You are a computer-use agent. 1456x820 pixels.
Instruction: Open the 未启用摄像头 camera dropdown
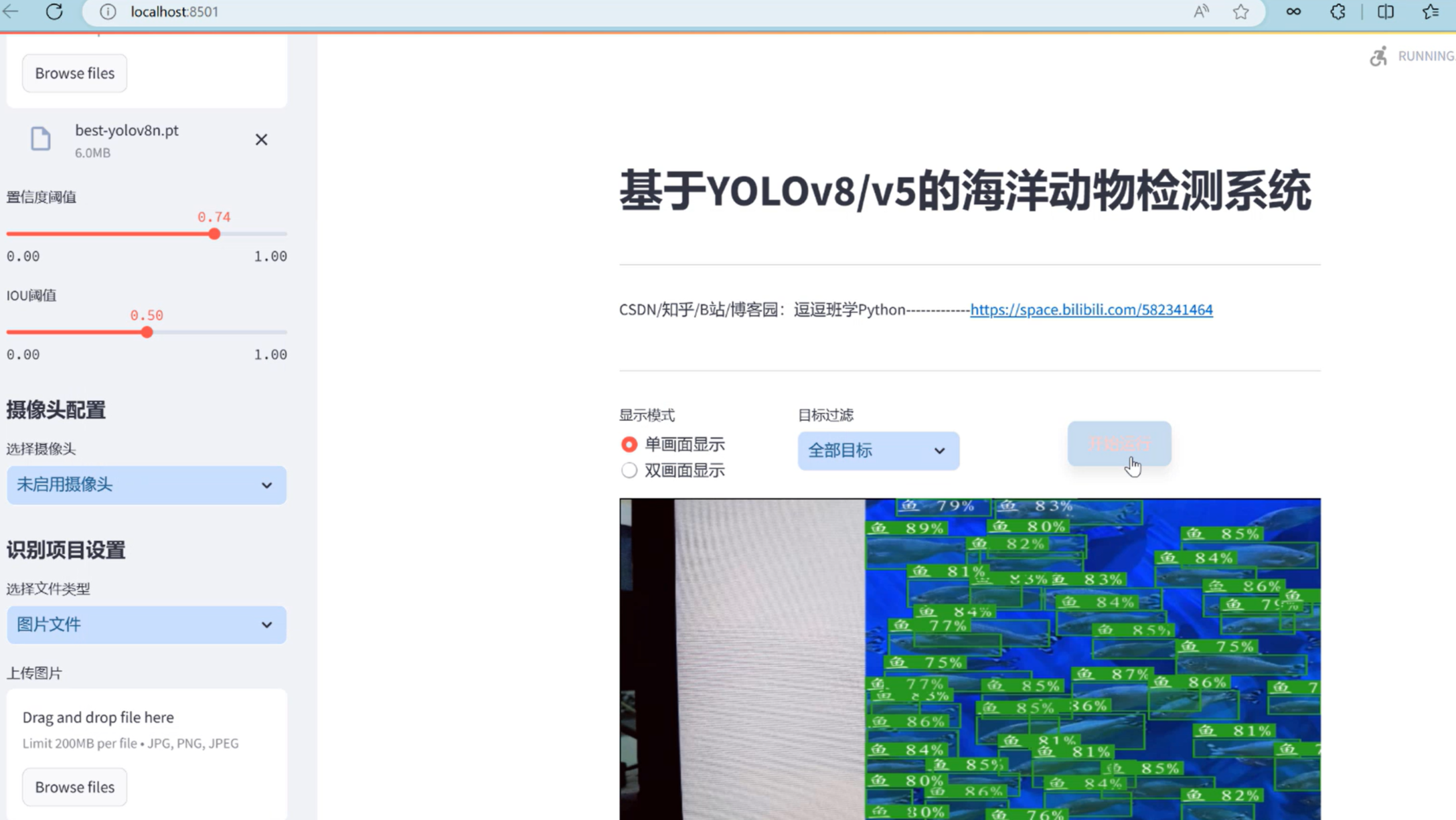[x=146, y=485]
